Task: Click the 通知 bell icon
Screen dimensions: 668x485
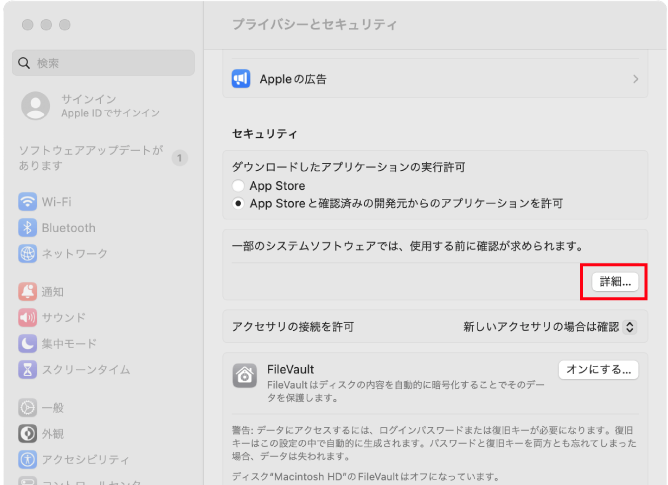Action: pos(27,292)
